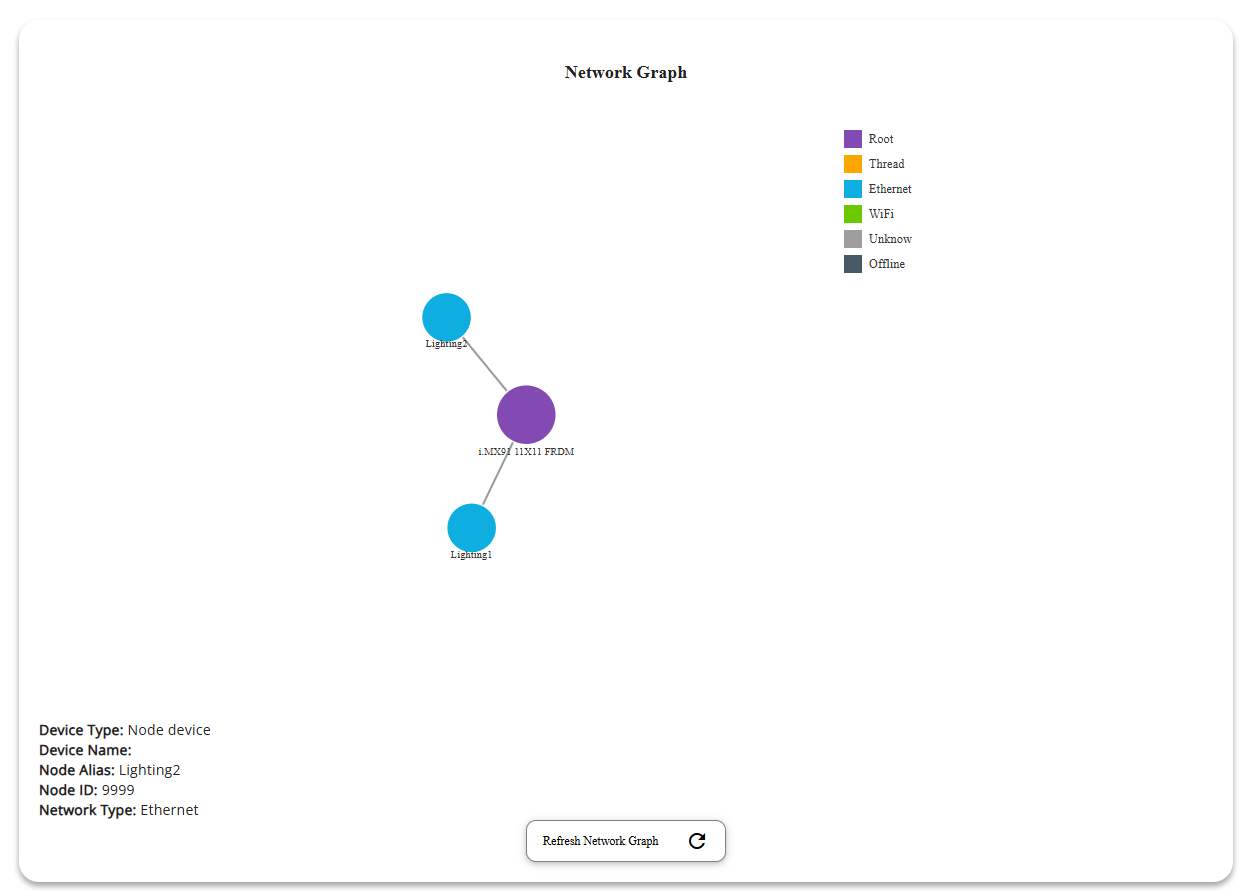Click the Network Type Ethernet info line

119,810
